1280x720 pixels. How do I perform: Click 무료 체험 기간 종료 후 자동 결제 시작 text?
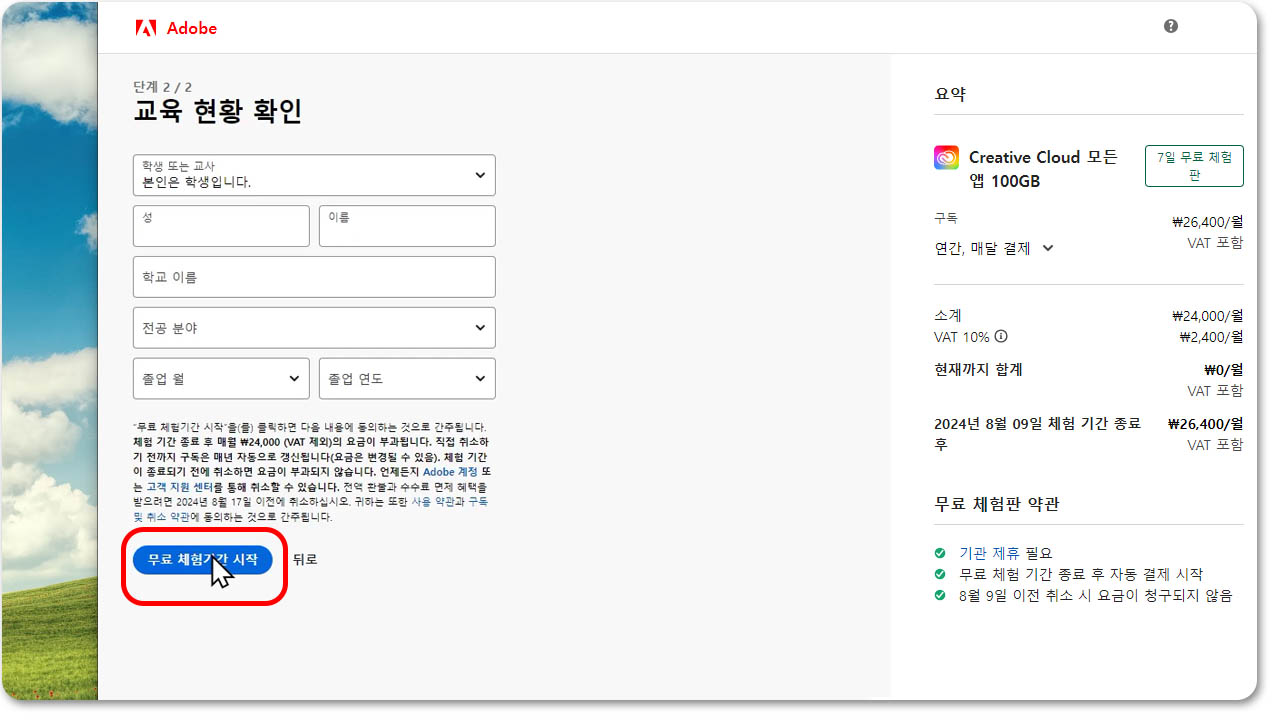coord(1081,574)
